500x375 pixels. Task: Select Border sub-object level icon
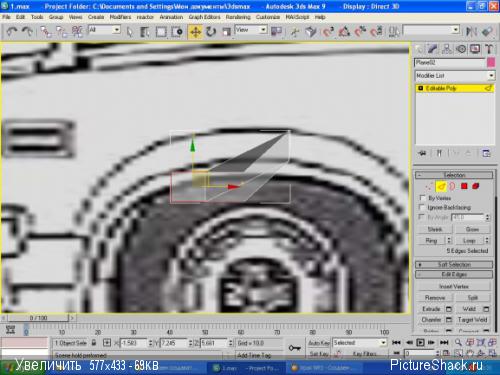point(452,186)
